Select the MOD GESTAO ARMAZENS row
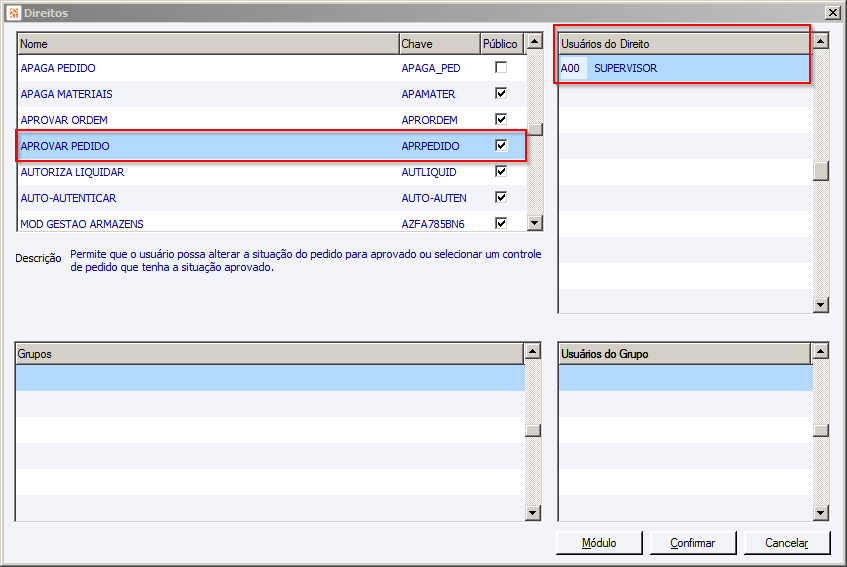 (x=272, y=221)
